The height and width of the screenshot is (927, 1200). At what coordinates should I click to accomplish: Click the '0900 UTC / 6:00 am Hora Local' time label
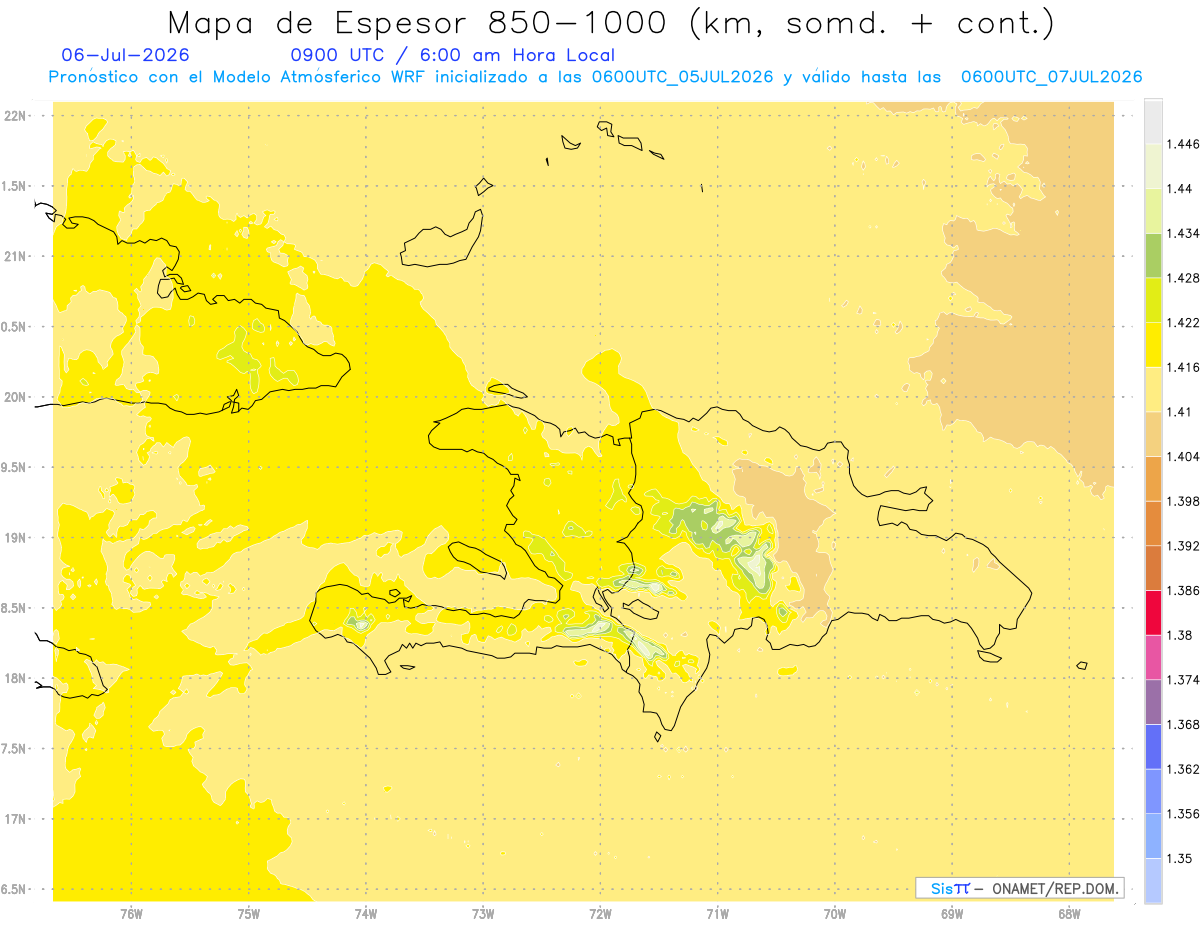(x=452, y=56)
